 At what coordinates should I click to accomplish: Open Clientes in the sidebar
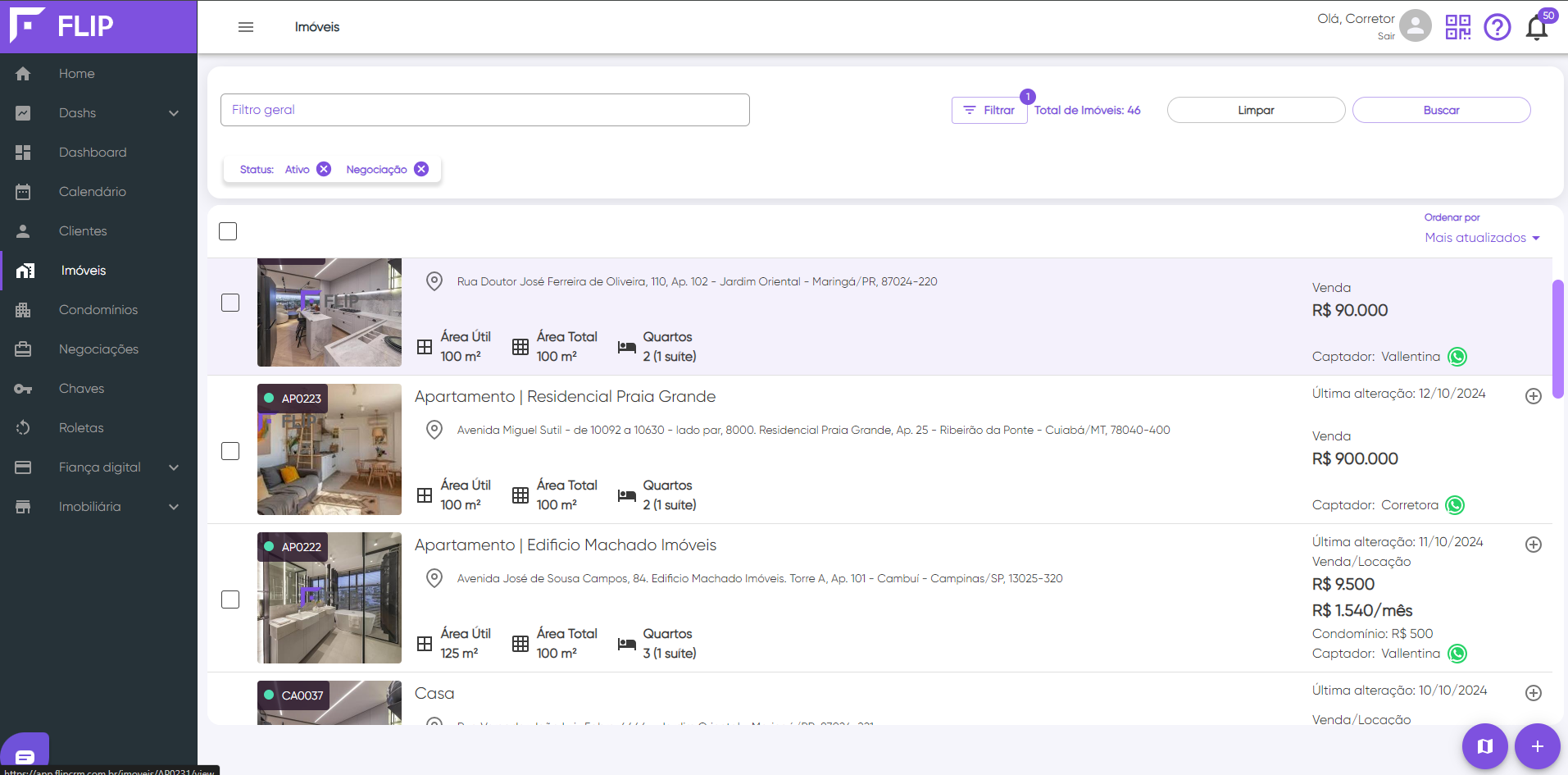[x=98, y=231]
